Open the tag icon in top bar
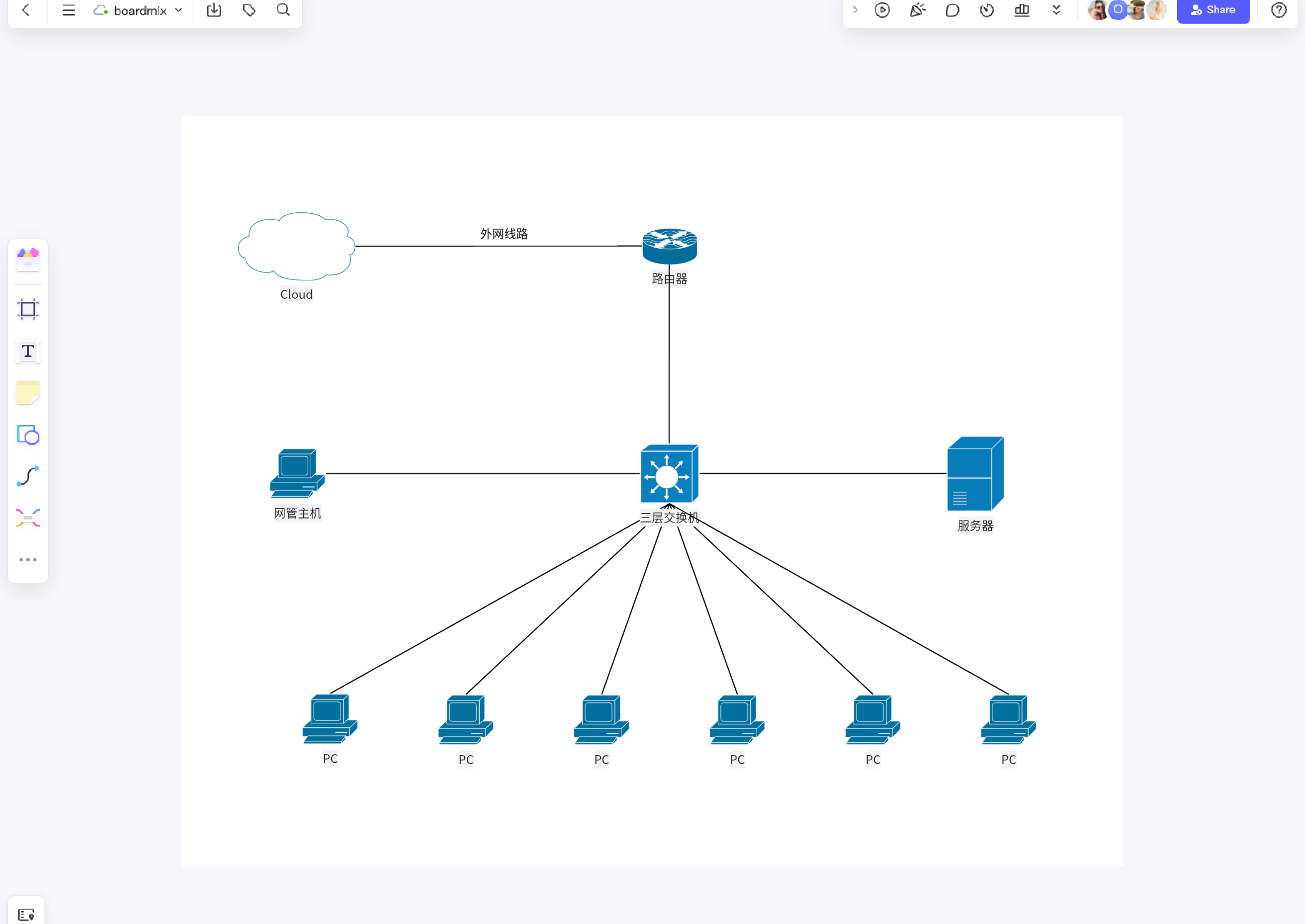The image size is (1305, 924). 249,10
